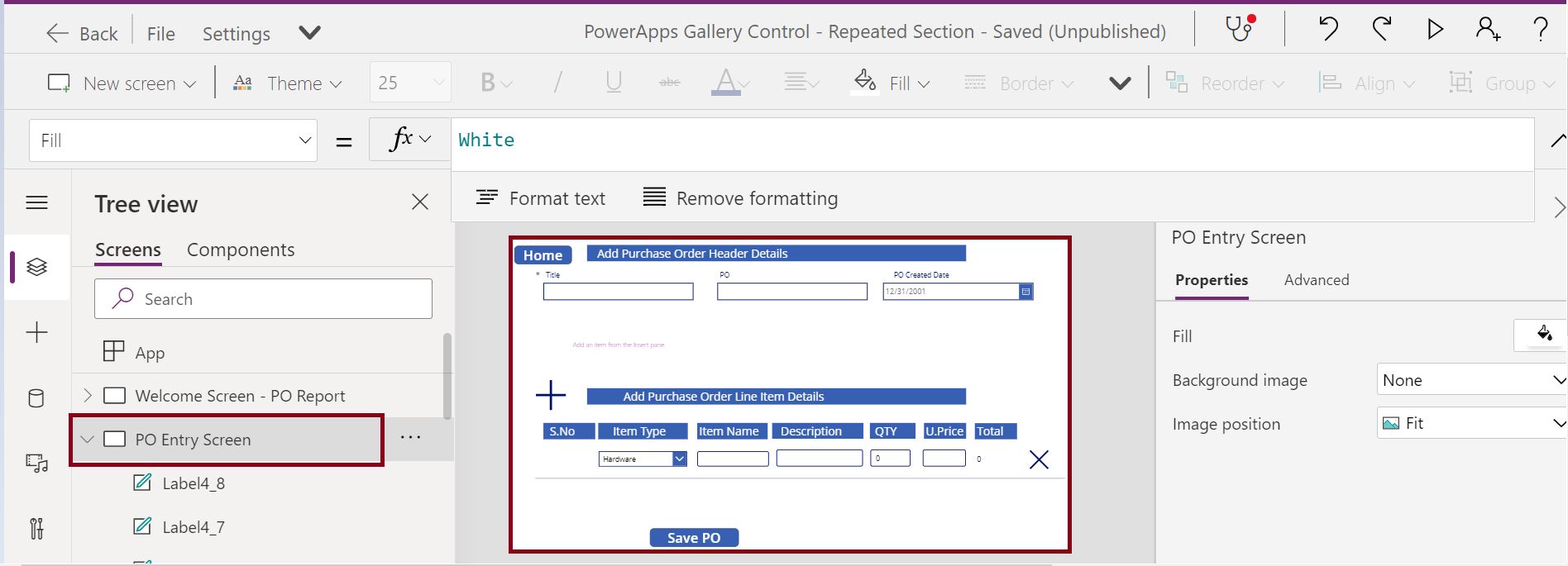Open the Align dropdown
The image size is (1568, 566).
[1366, 83]
